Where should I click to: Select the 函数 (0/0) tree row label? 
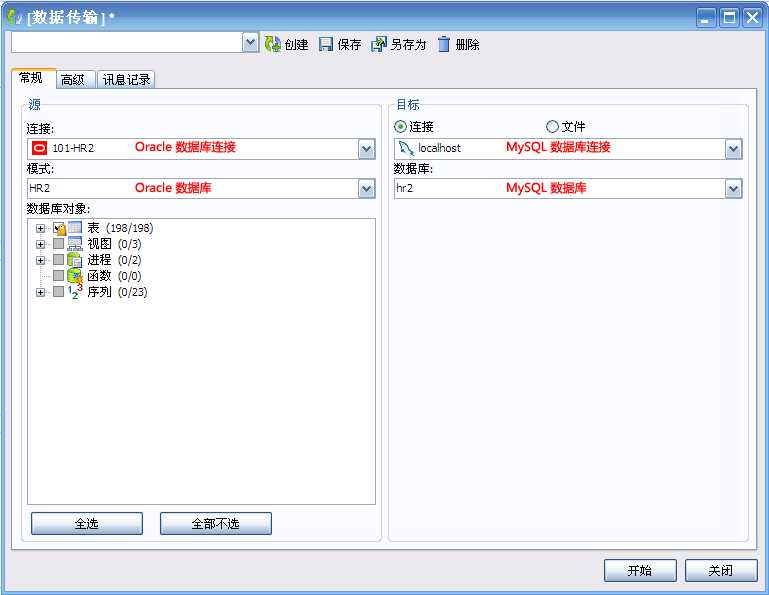pyautogui.click(x=114, y=276)
